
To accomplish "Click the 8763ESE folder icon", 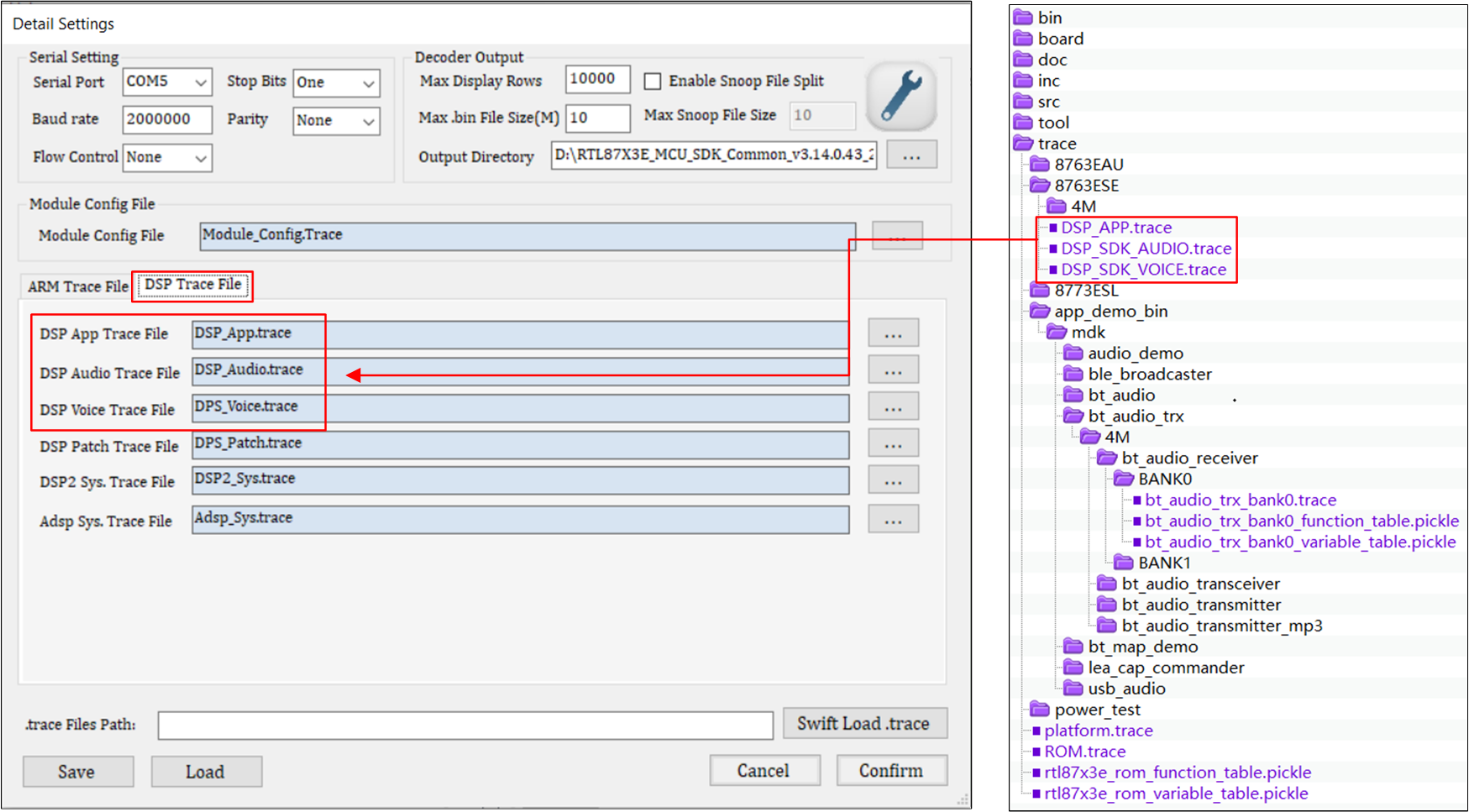I will click(1040, 186).
